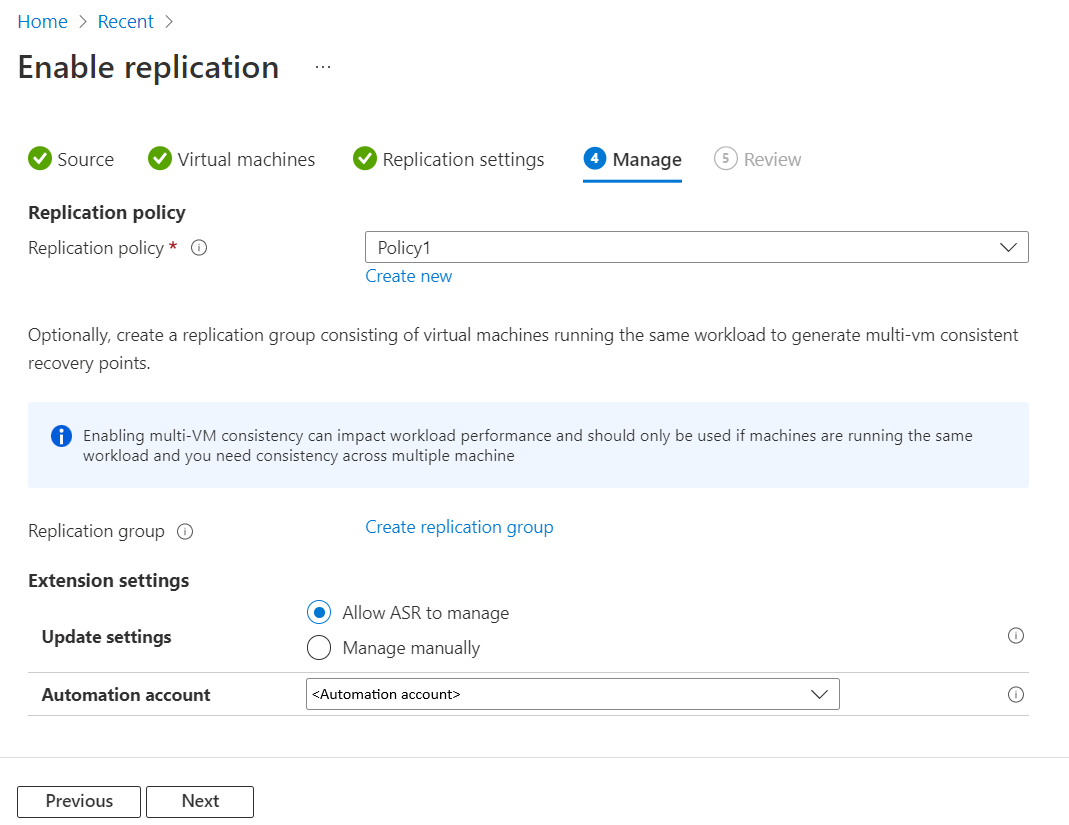
Task: Navigate to Home breadcrumb
Action: coord(42,22)
